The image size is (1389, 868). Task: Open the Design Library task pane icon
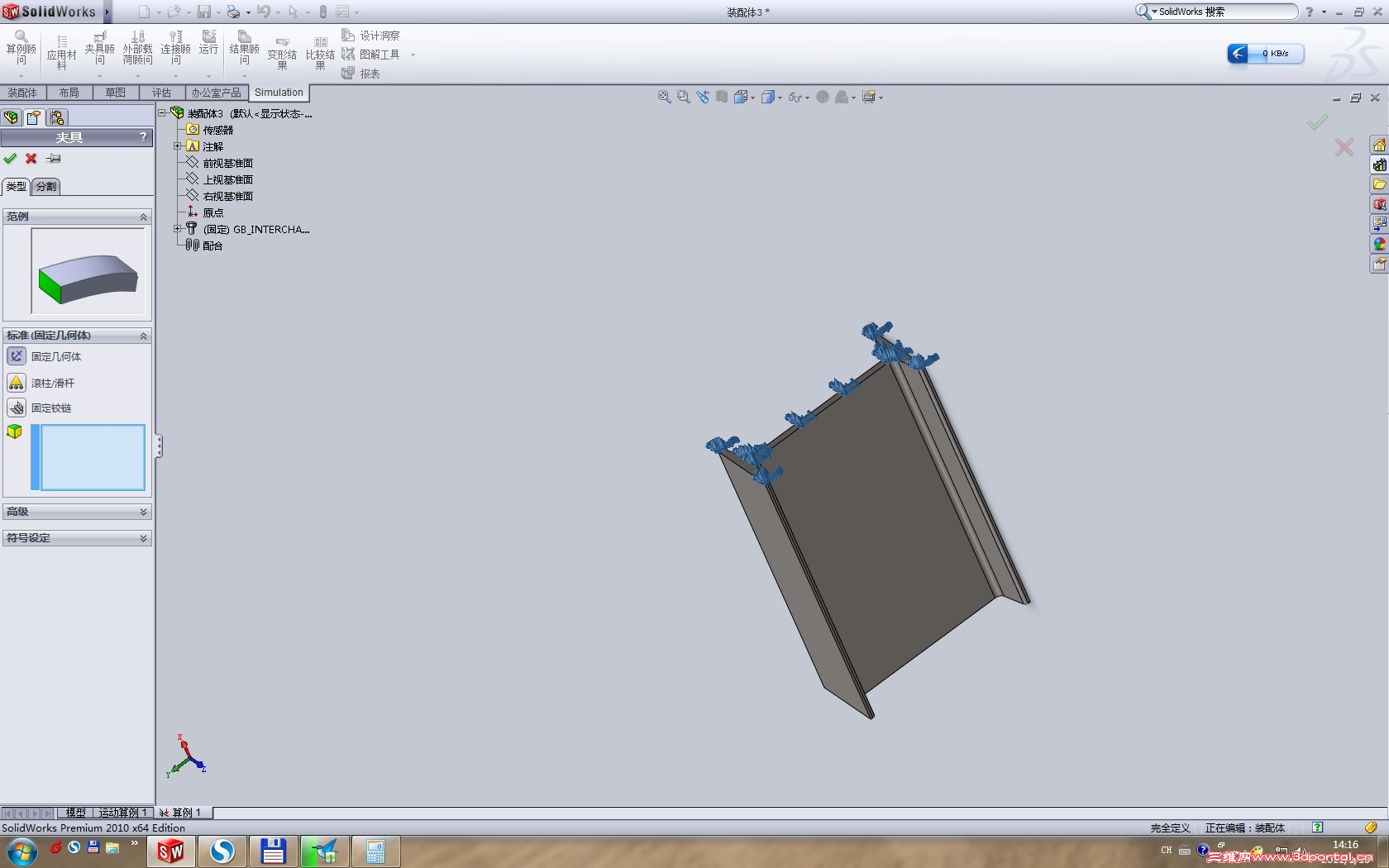pyautogui.click(x=1379, y=165)
